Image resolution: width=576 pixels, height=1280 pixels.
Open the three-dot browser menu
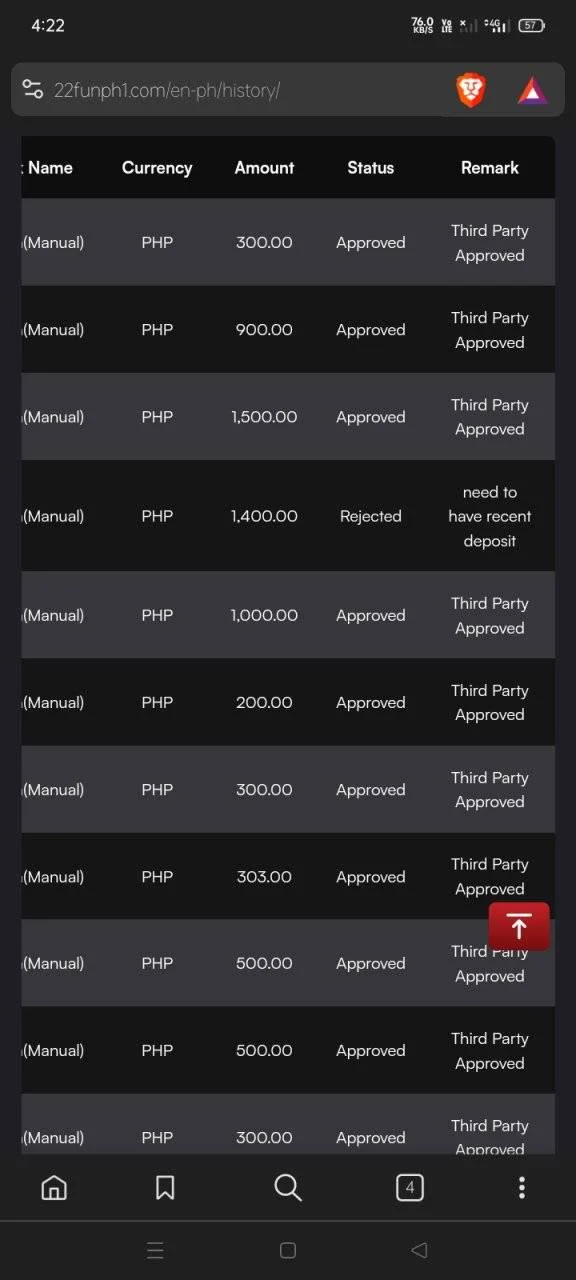[x=521, y=1187]
